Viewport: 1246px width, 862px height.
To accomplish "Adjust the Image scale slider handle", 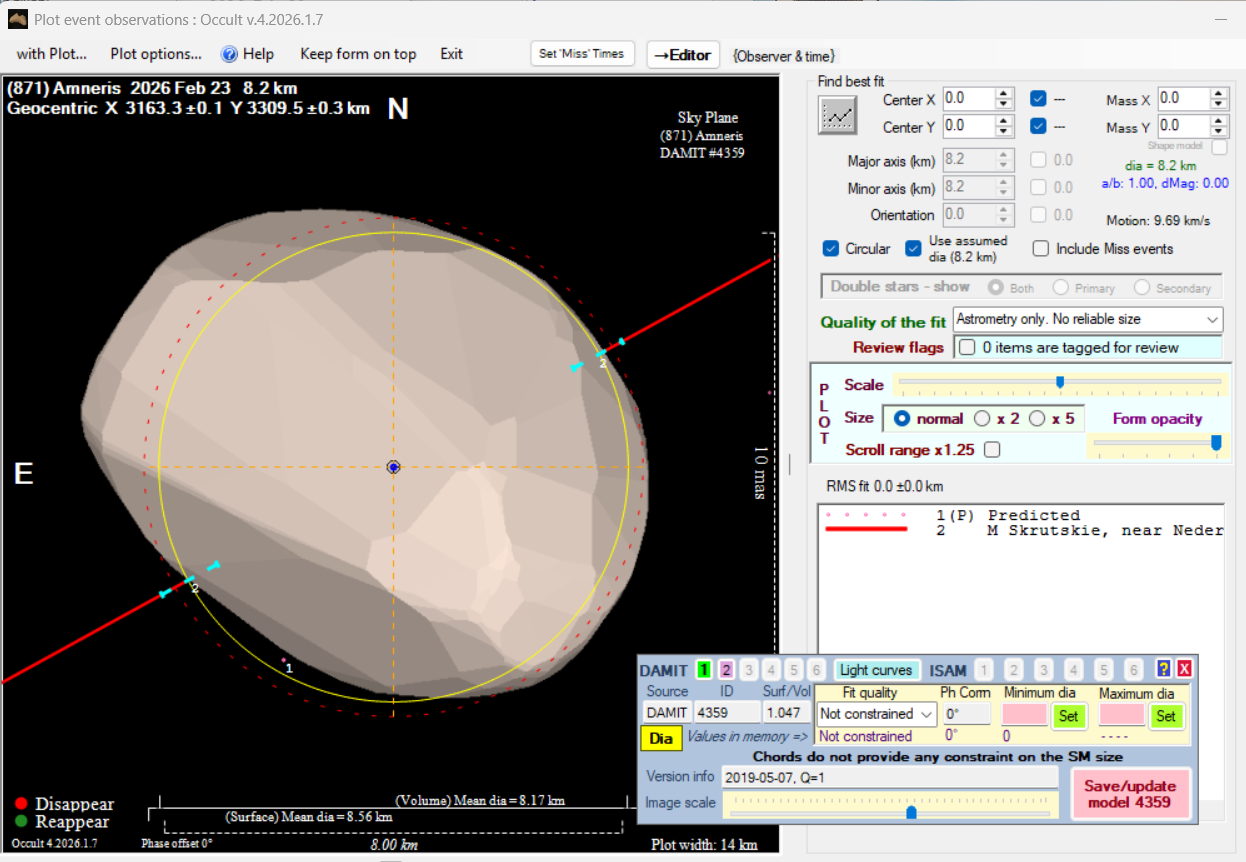I will pos(911,812).
